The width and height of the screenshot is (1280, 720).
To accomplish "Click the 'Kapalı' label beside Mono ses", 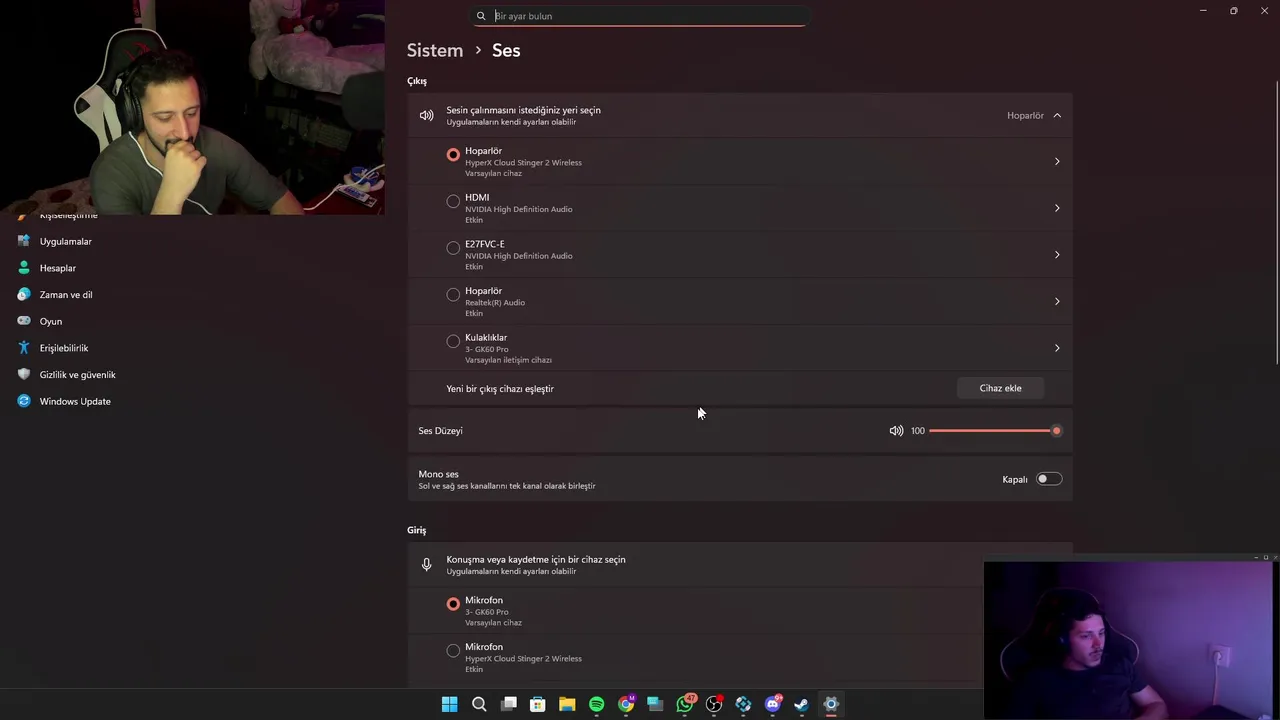I will (x=1015, y=480).
